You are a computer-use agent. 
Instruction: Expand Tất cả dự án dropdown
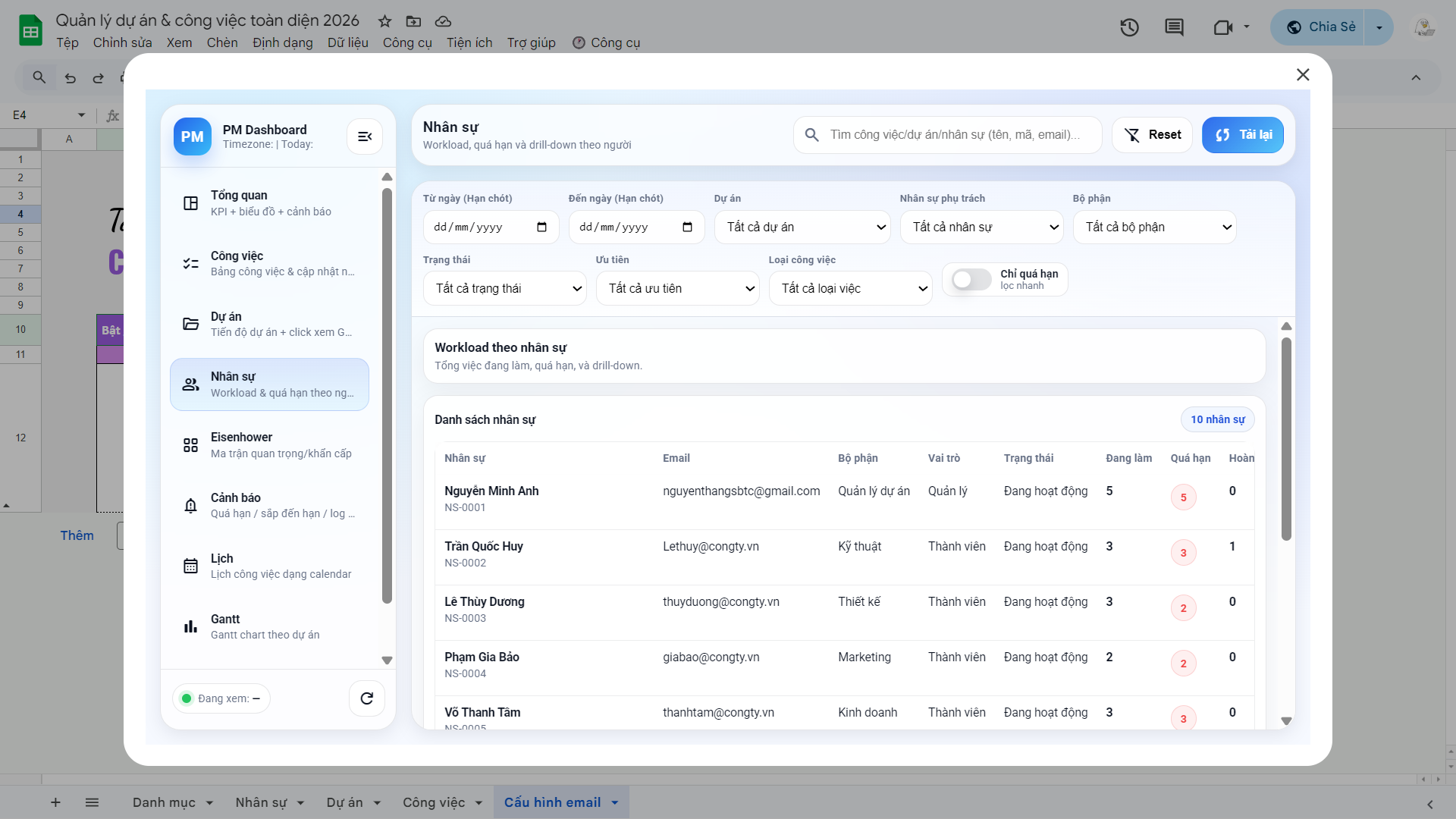(802, 227)
